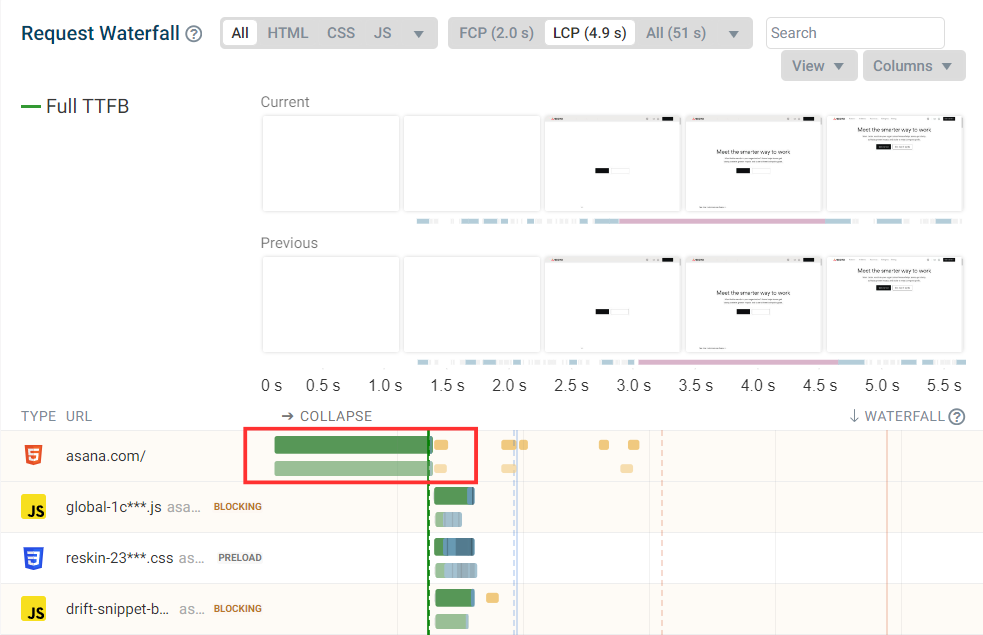Select last Current filmstrip frame

click(x=895, y=163)
